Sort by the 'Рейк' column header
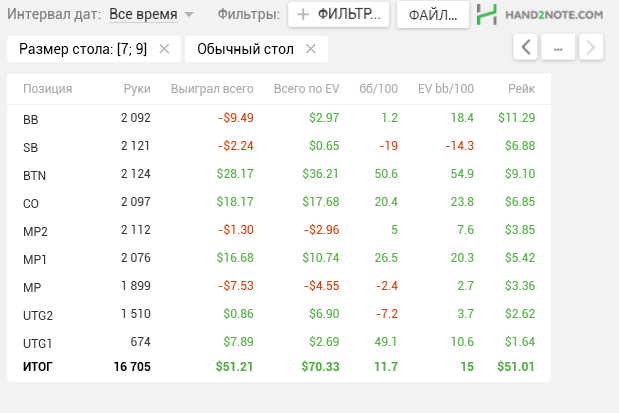This screenshot has height=413, width=619. click(521, 88)
